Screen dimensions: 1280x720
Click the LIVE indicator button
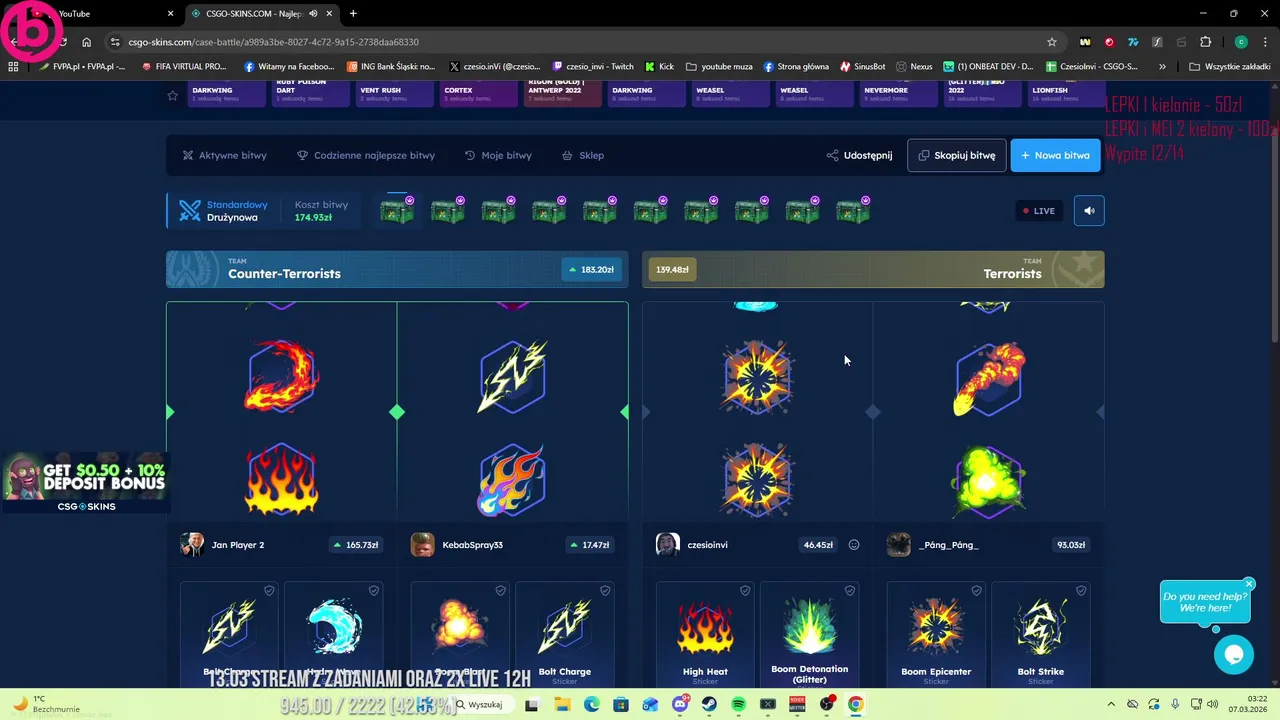point(1038,211)
